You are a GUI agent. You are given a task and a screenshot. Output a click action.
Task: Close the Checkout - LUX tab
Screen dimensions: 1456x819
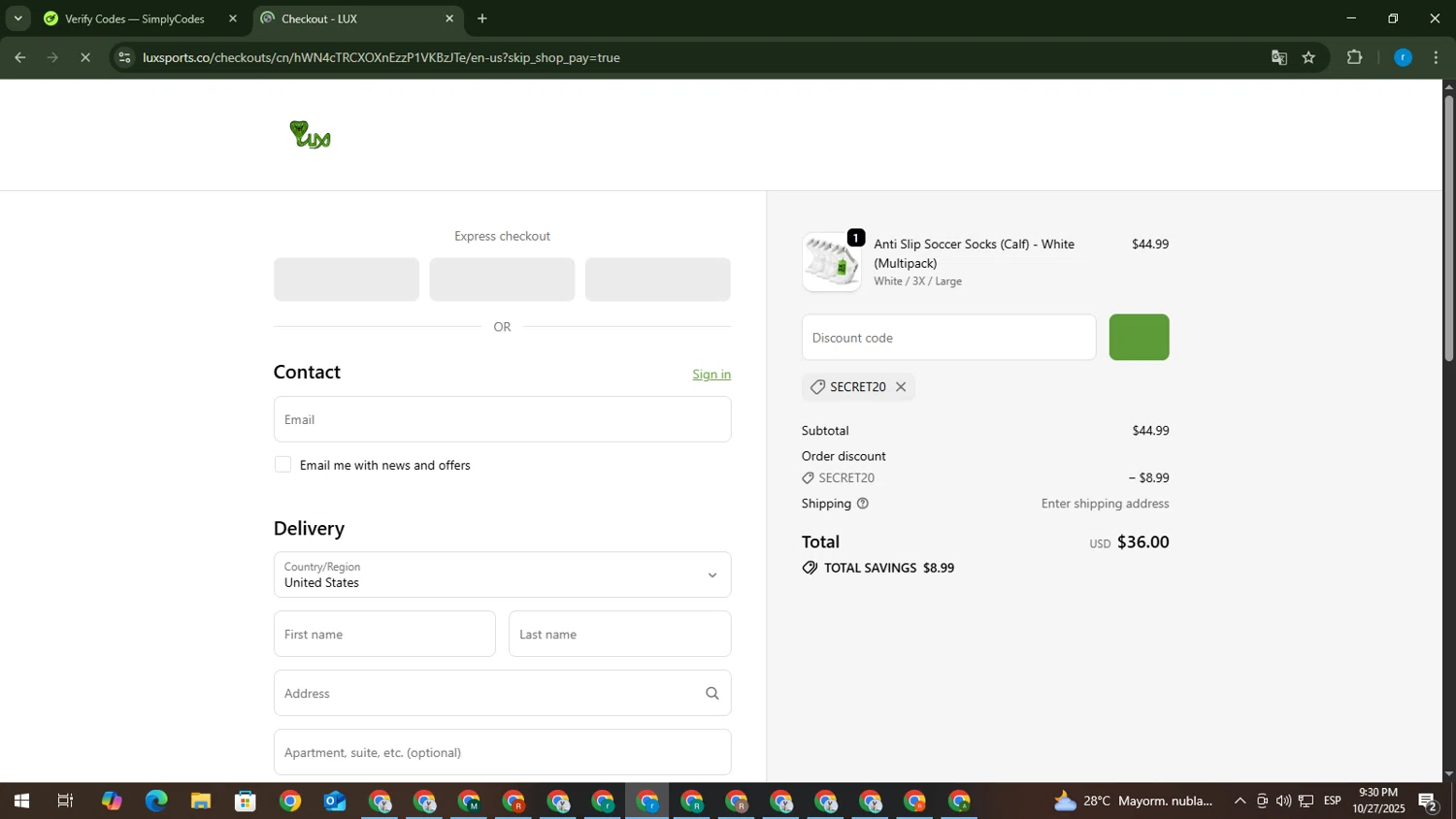point(448,18)
